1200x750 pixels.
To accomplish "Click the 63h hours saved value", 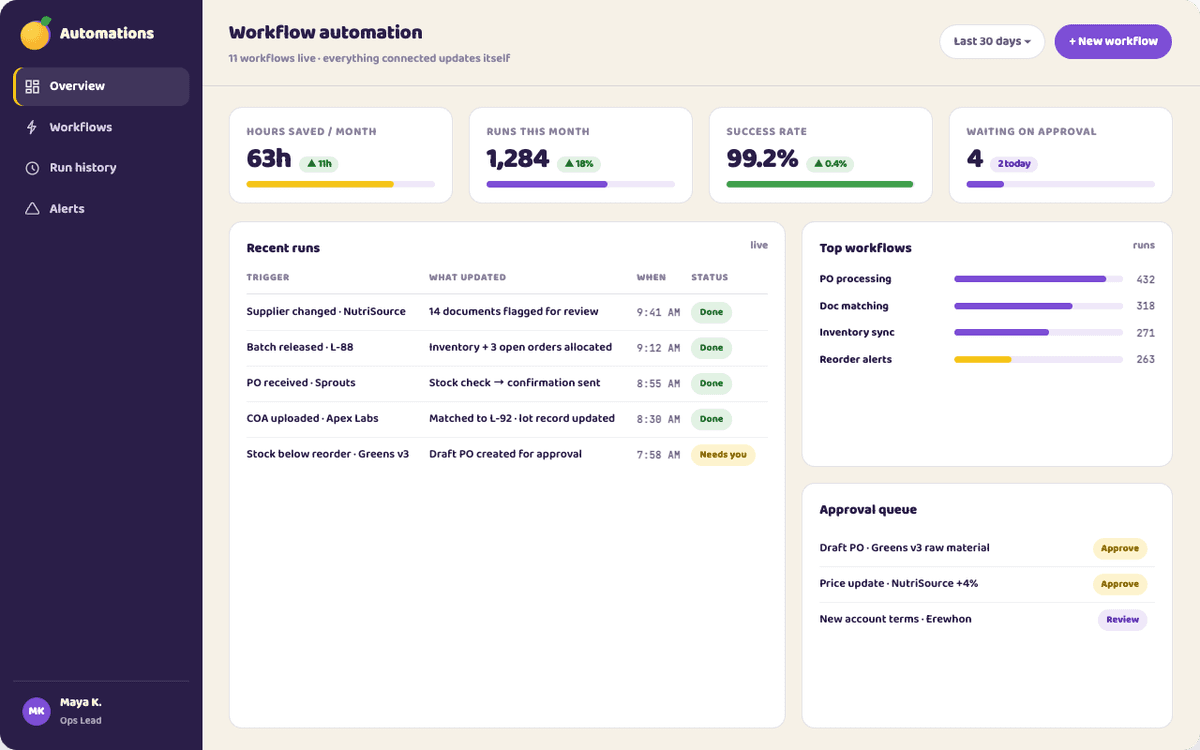I will click(269, 159).
